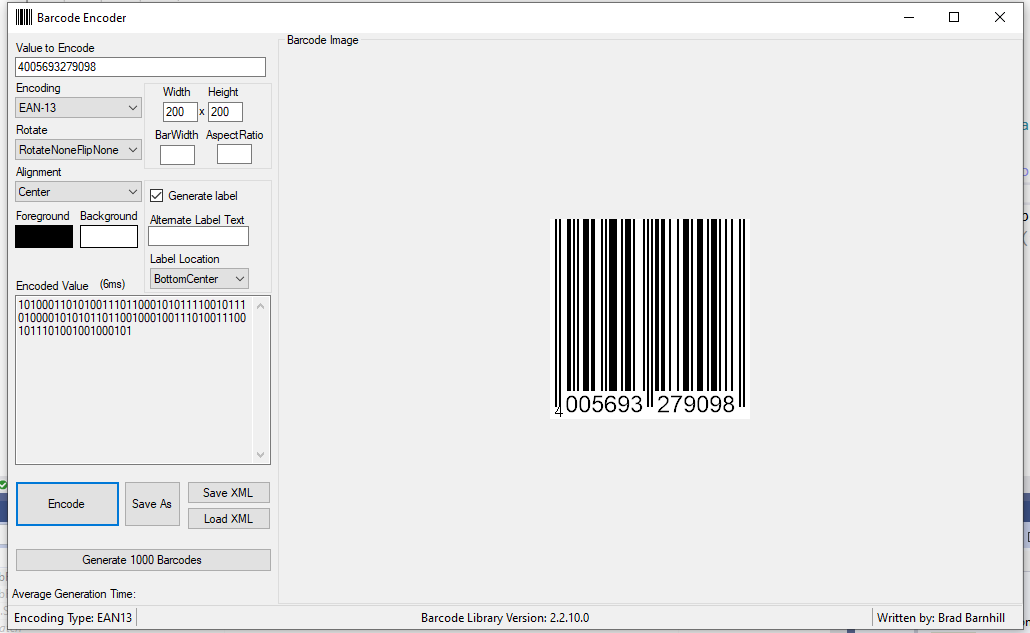Open the Encoding dropdown showing EAN-13
This screenshot has height=633, width=1030.
coord(78,108)
